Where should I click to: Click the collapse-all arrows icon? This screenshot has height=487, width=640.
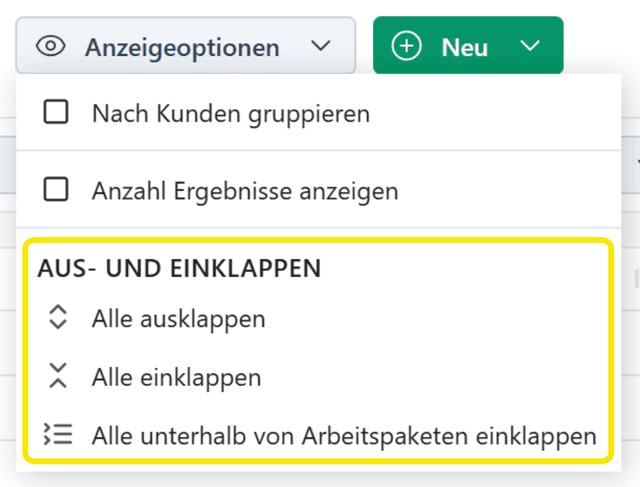[58, 377]
